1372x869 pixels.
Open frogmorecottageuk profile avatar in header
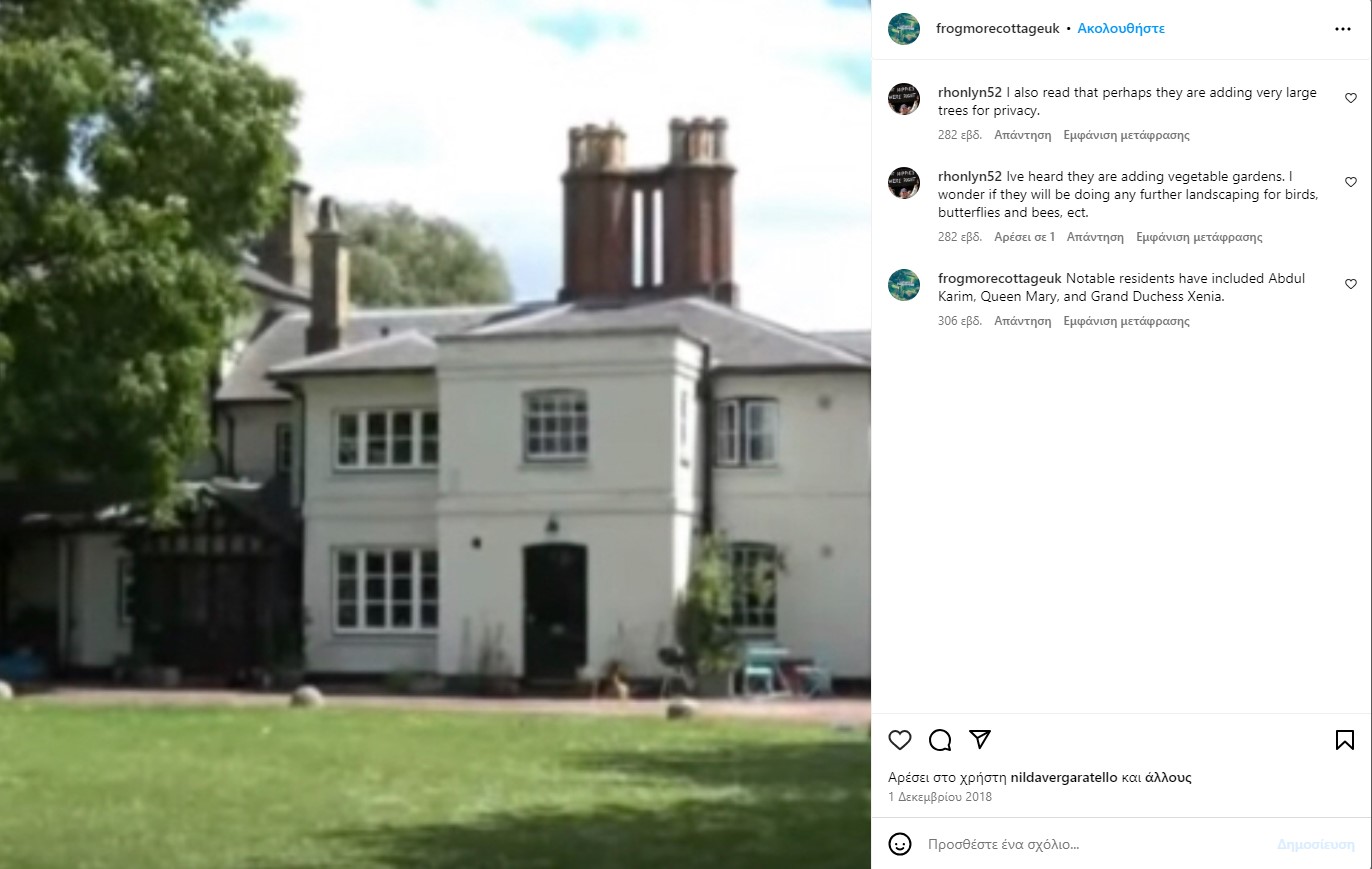click(x=904, y=29)
